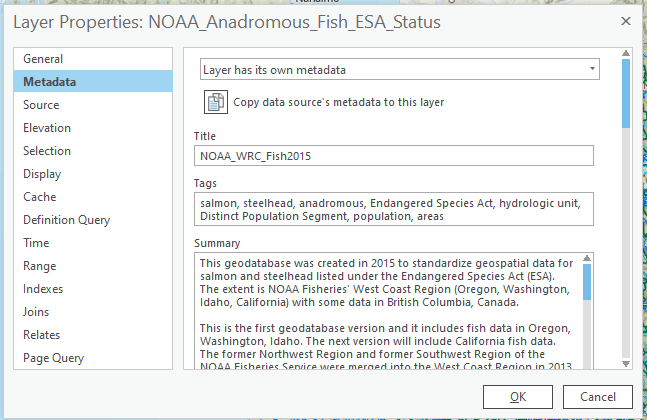The image size is (647, 420).
Task: Click the Summary box scroll up arrow
Action: (587, 258)
